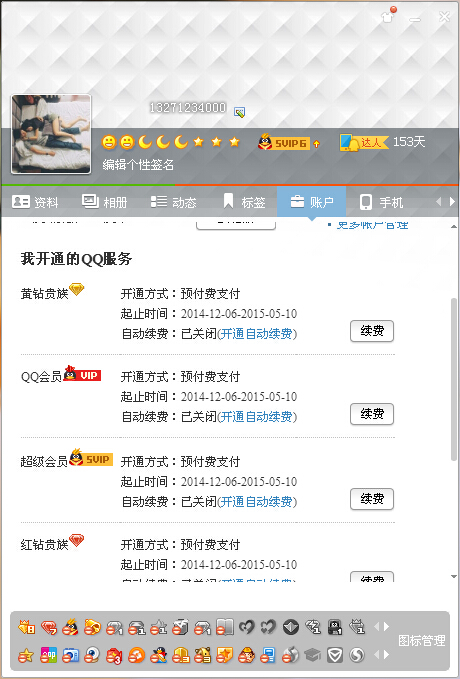Enable auto-renew link for 黄钻贵族
This screenshot has height=679, width=460.
tap(256, 333)
